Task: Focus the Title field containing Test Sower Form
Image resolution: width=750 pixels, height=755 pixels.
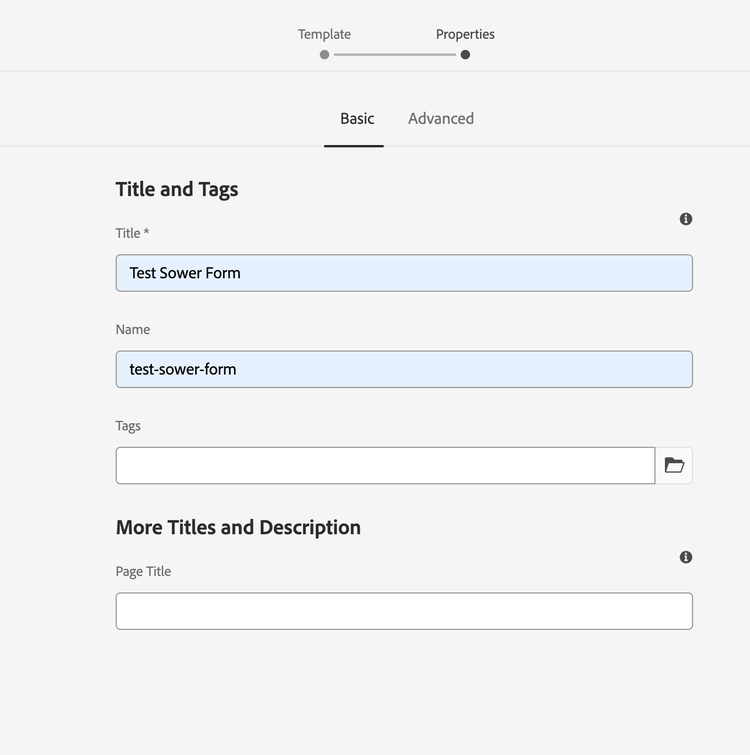Action: pyautogui.click(x=404, y=273)
